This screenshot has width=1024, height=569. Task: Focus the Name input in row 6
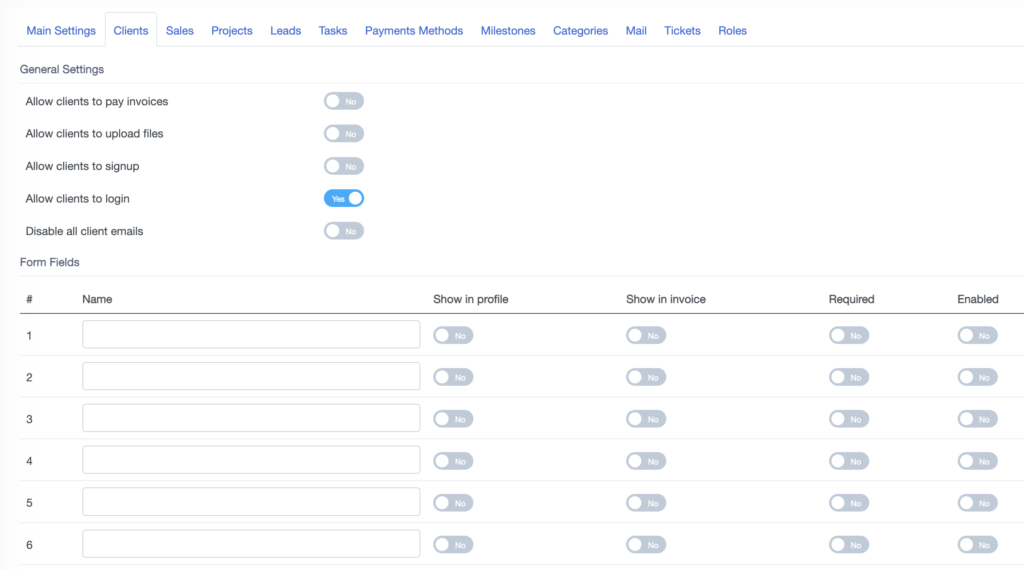pyautogui.click(x=251, y=544)
